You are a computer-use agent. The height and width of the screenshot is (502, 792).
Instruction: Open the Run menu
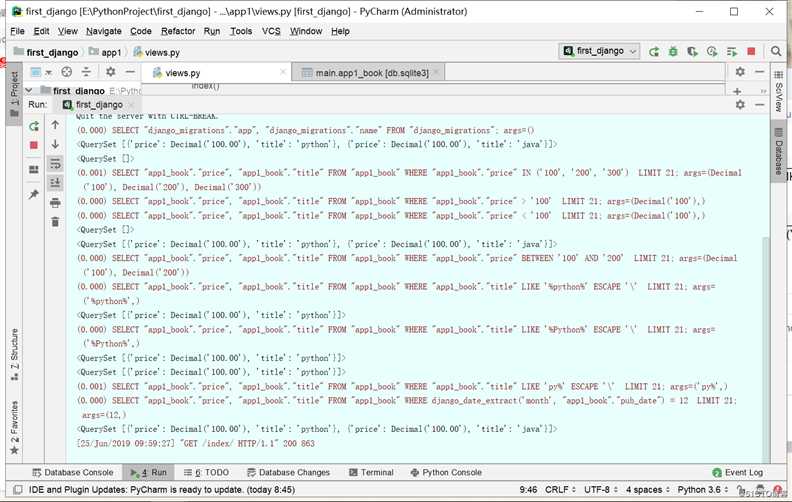coord(212,31)
